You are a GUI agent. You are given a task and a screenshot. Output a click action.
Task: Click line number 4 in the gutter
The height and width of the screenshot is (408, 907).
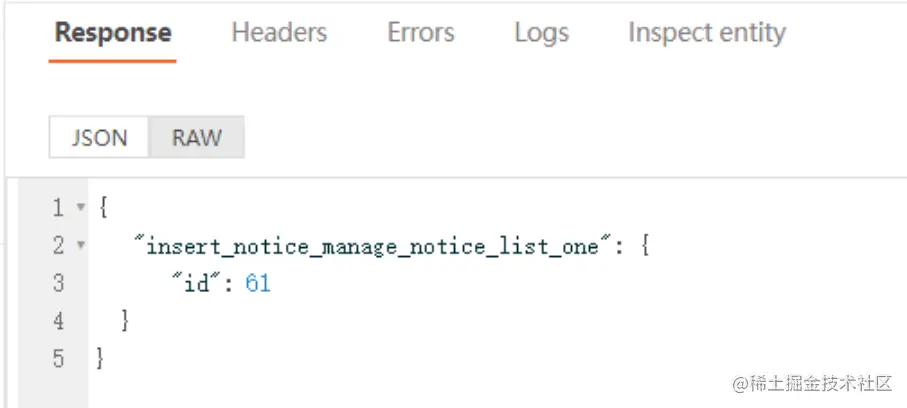click(58, 321)
